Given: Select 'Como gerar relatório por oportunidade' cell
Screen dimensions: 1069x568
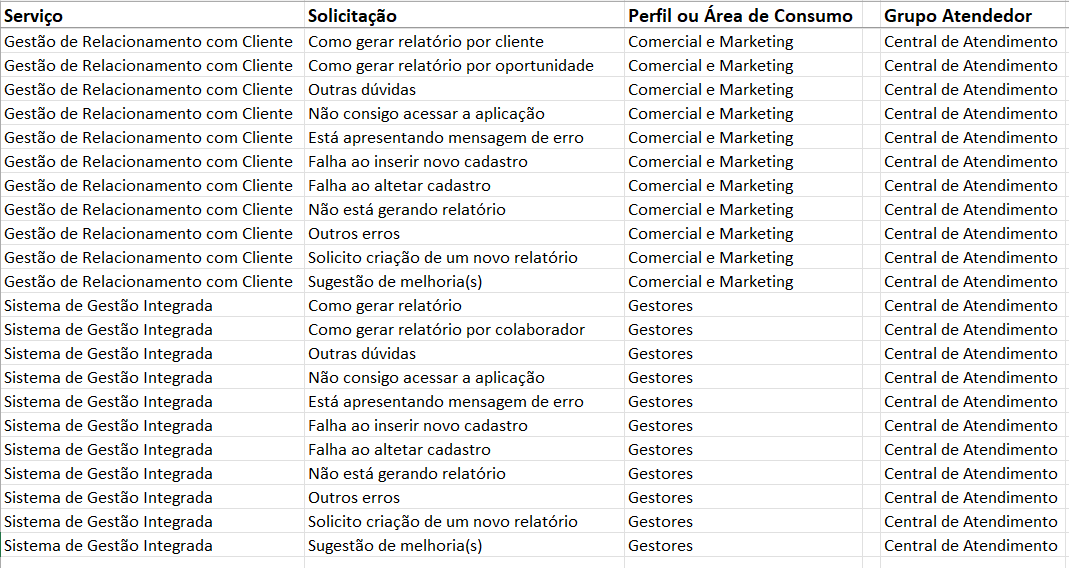Looking at the screenshot, I should tap(451, 66).
